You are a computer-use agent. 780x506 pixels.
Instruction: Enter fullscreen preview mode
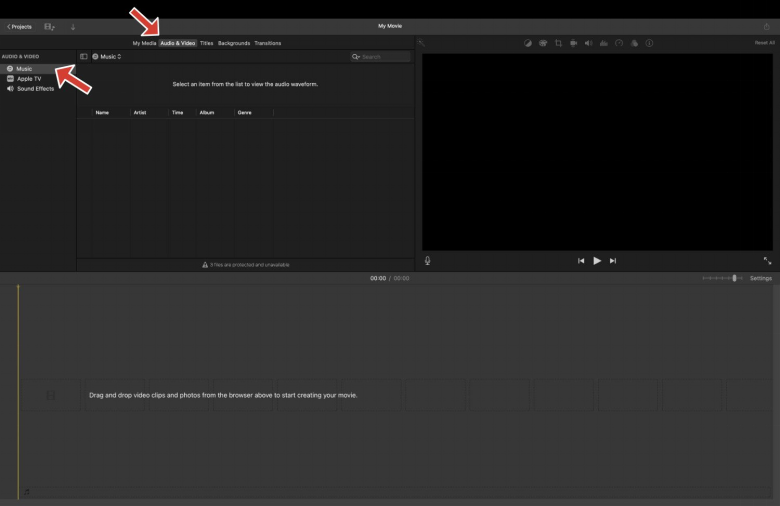[768, 261]
